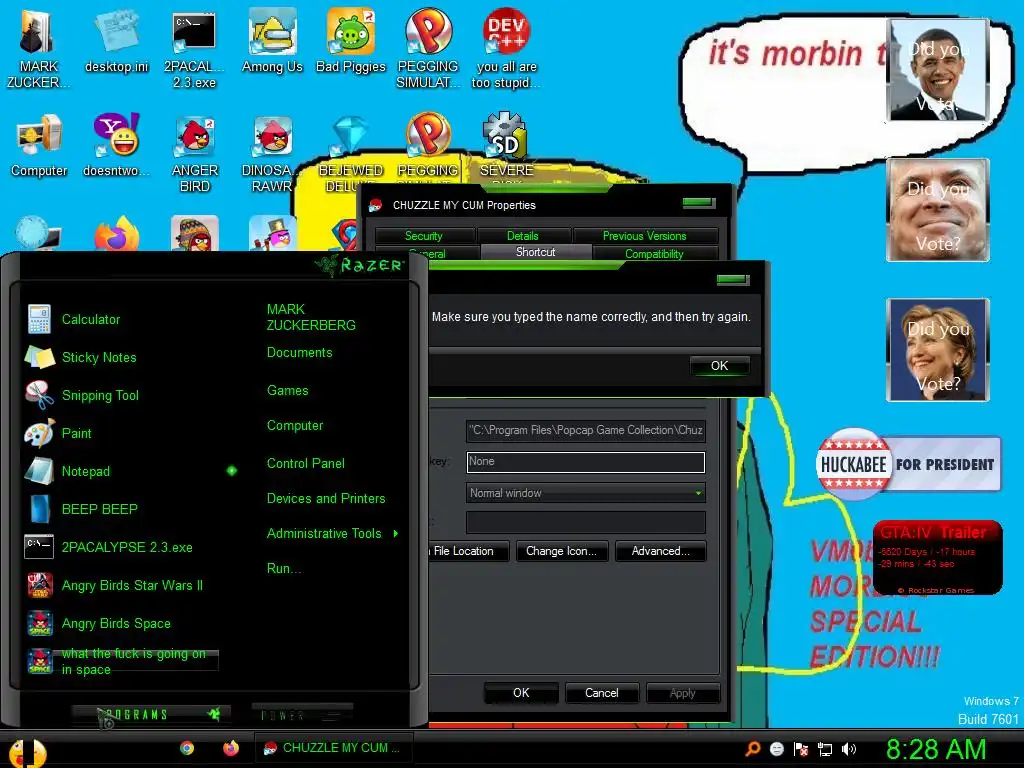The image size is (1024, 768).
Task: Click the Chrome icon on the taskbar
Action: pos(187,748)
